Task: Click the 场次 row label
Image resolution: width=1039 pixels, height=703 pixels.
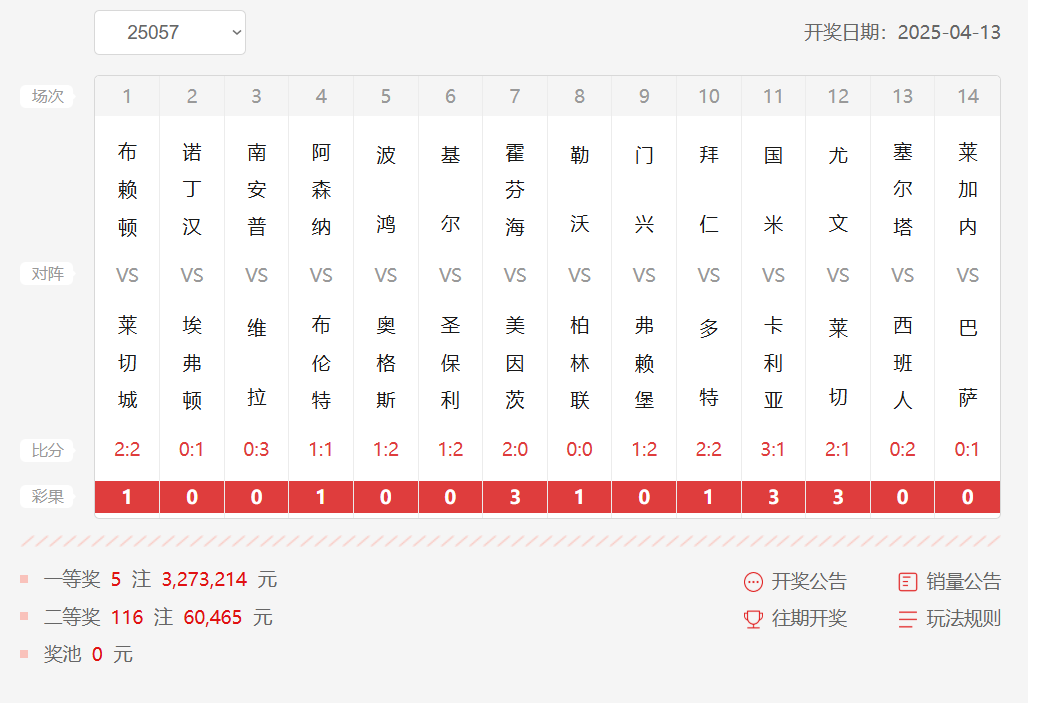Action: (47, 96)
